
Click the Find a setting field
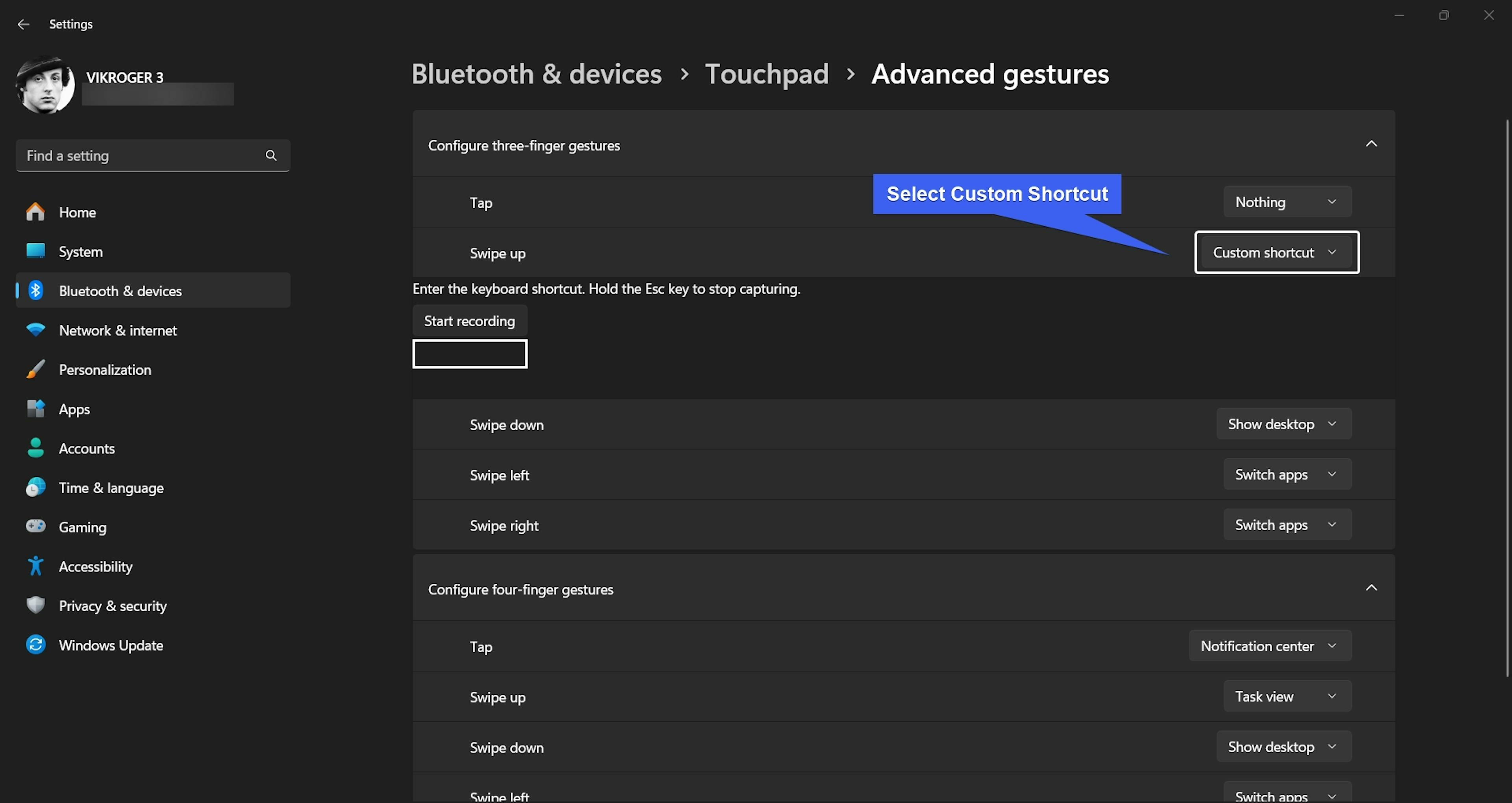click(x=141, y=155)
